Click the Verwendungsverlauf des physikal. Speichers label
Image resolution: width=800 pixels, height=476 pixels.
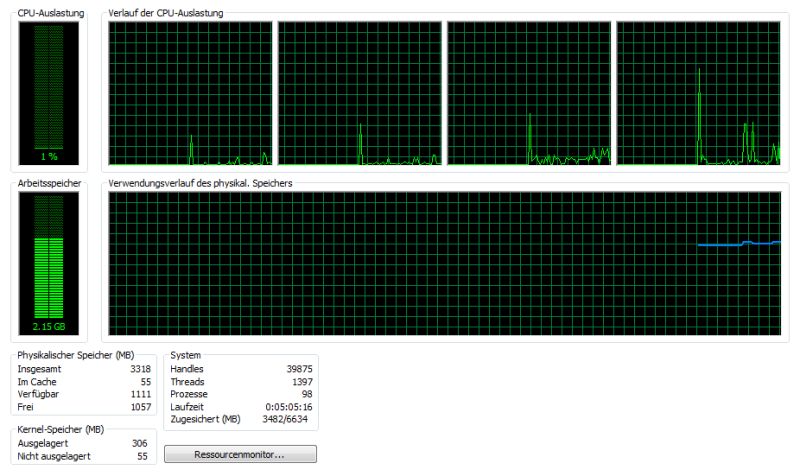point(200,183)
